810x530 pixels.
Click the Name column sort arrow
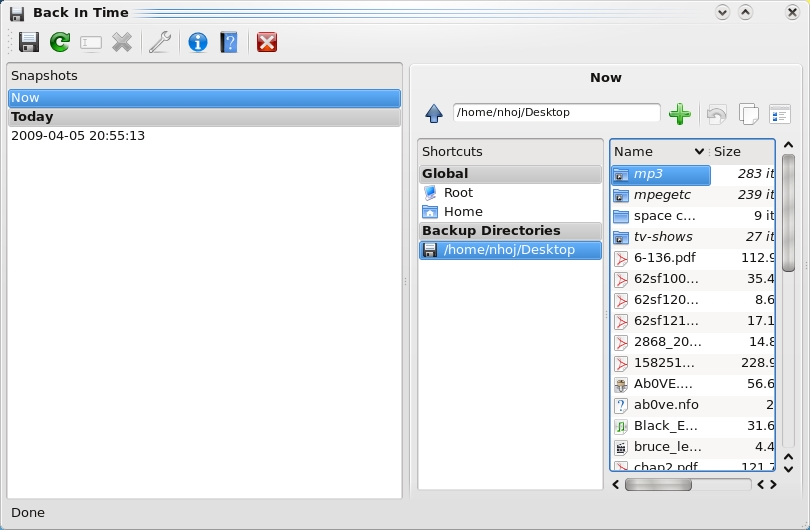pos(698,152)
